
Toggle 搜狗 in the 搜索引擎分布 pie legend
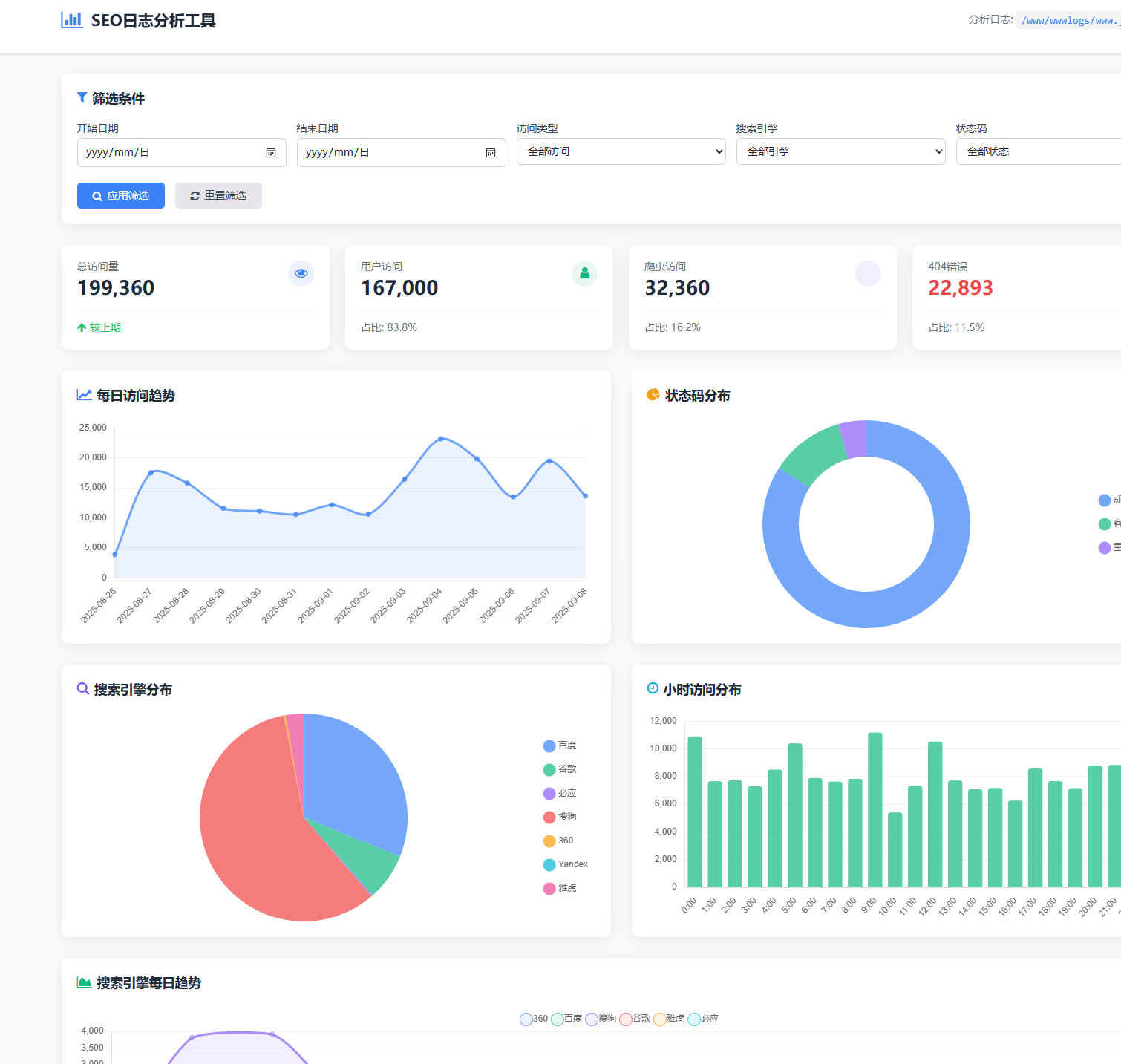560,817
